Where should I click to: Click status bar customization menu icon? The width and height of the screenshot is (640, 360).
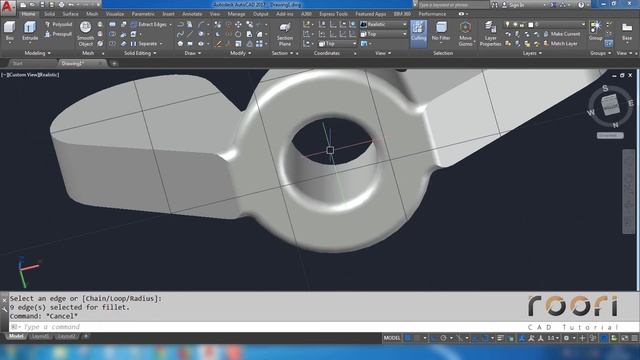click(635, 338)
